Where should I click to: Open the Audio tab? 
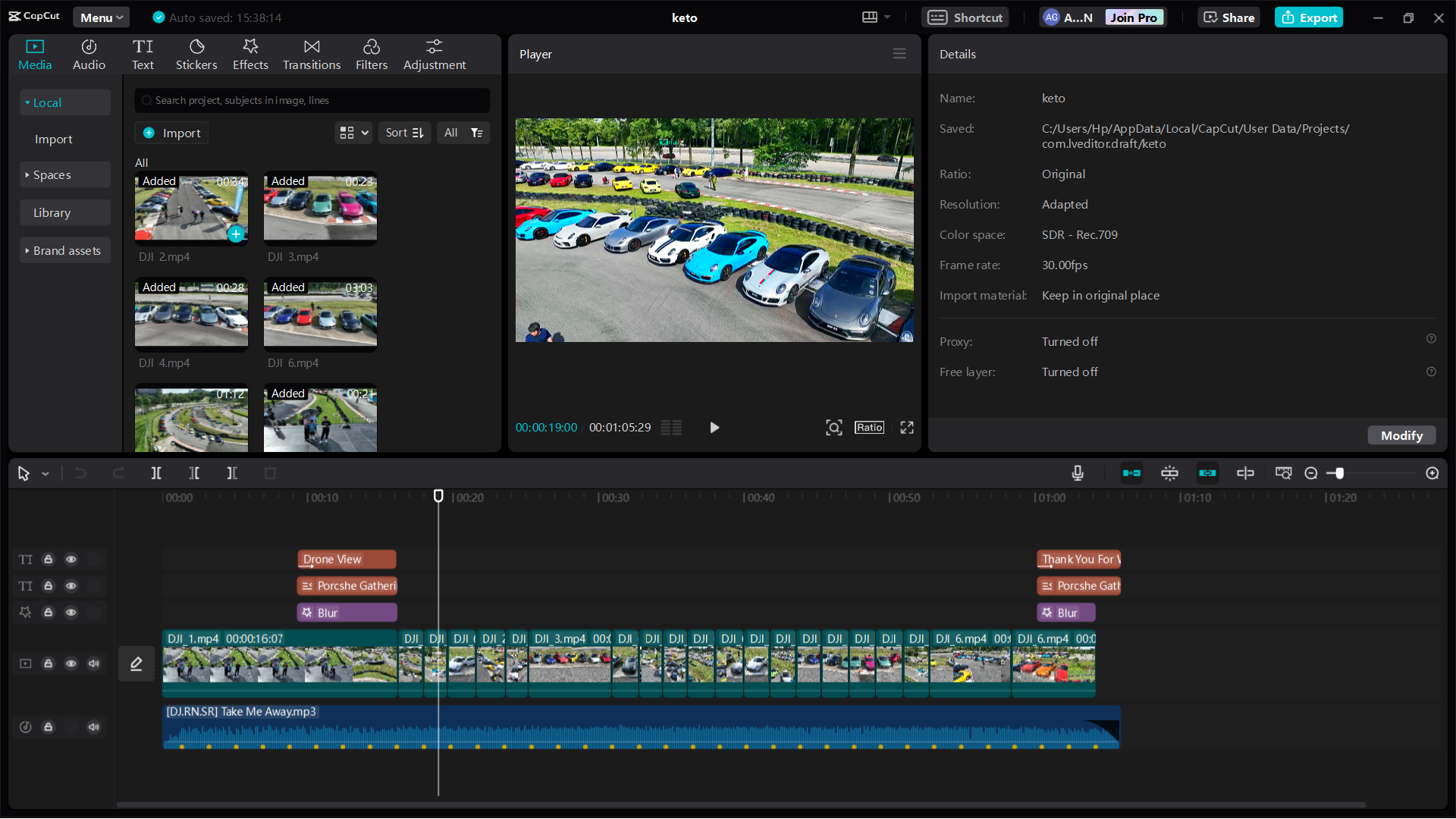(89, 55)
